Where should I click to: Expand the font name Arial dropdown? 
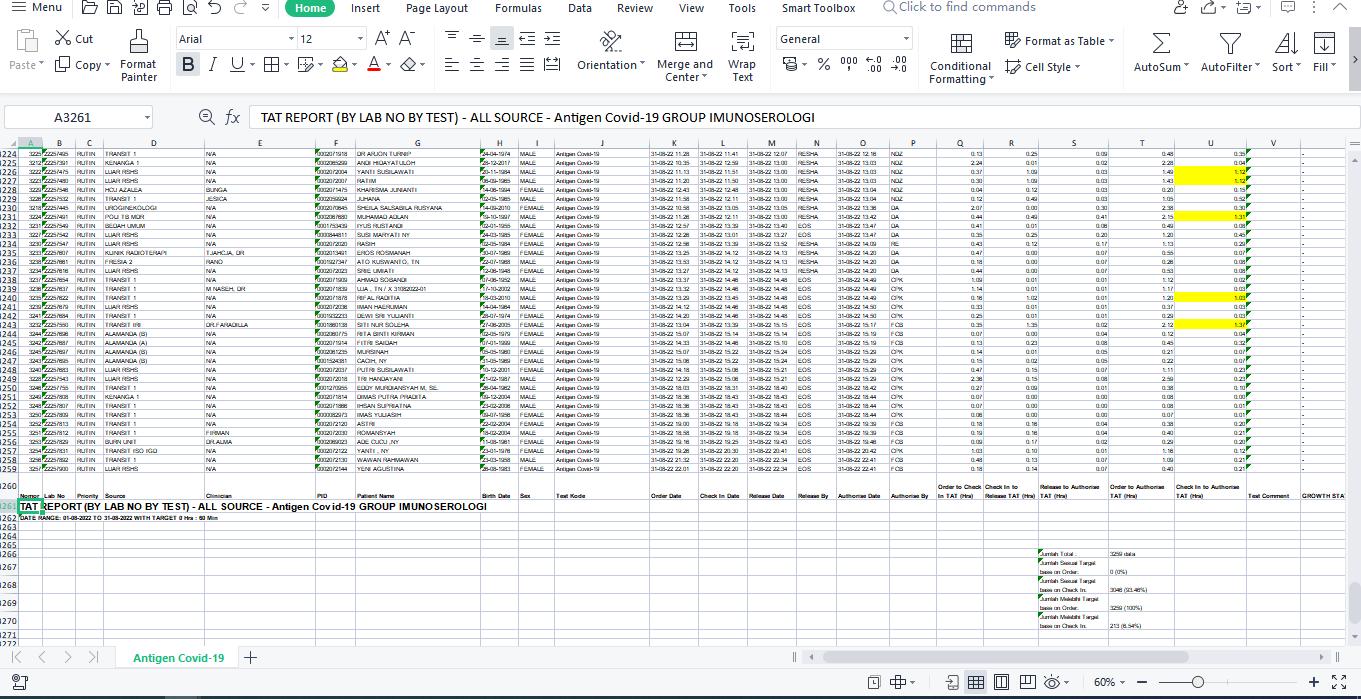pos(291,39)
